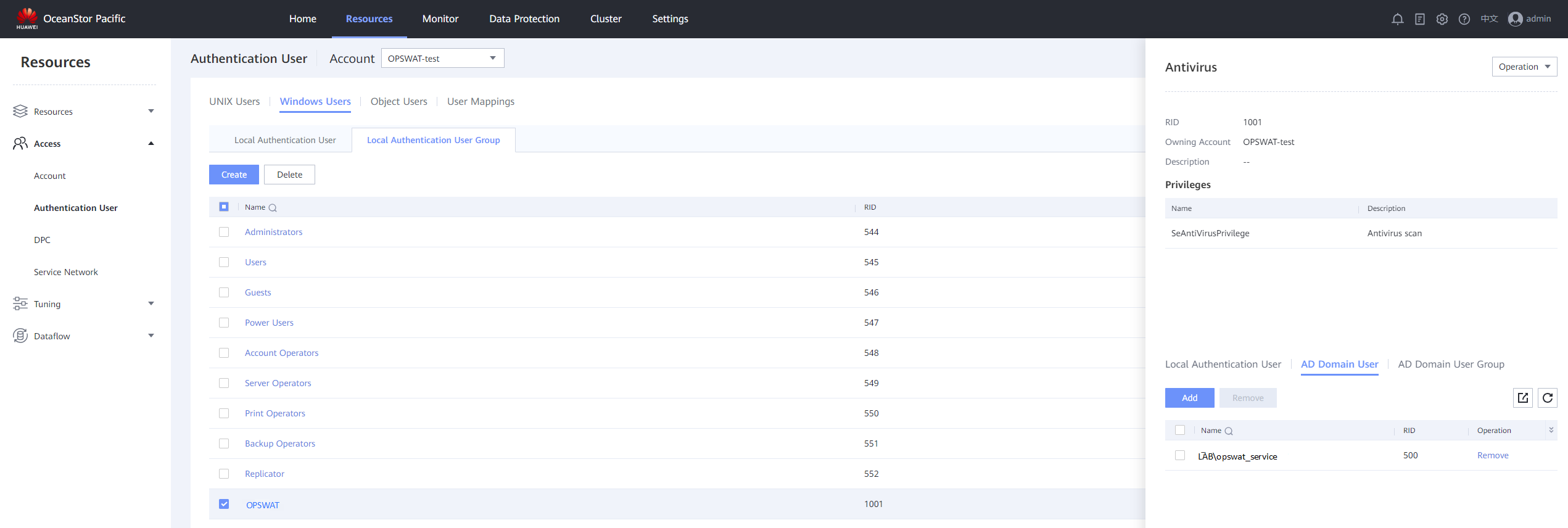The width and height of the screenshot is (1568, 528).
Task: Open the notifications bell icon
Action: [x=1397, y=19]
